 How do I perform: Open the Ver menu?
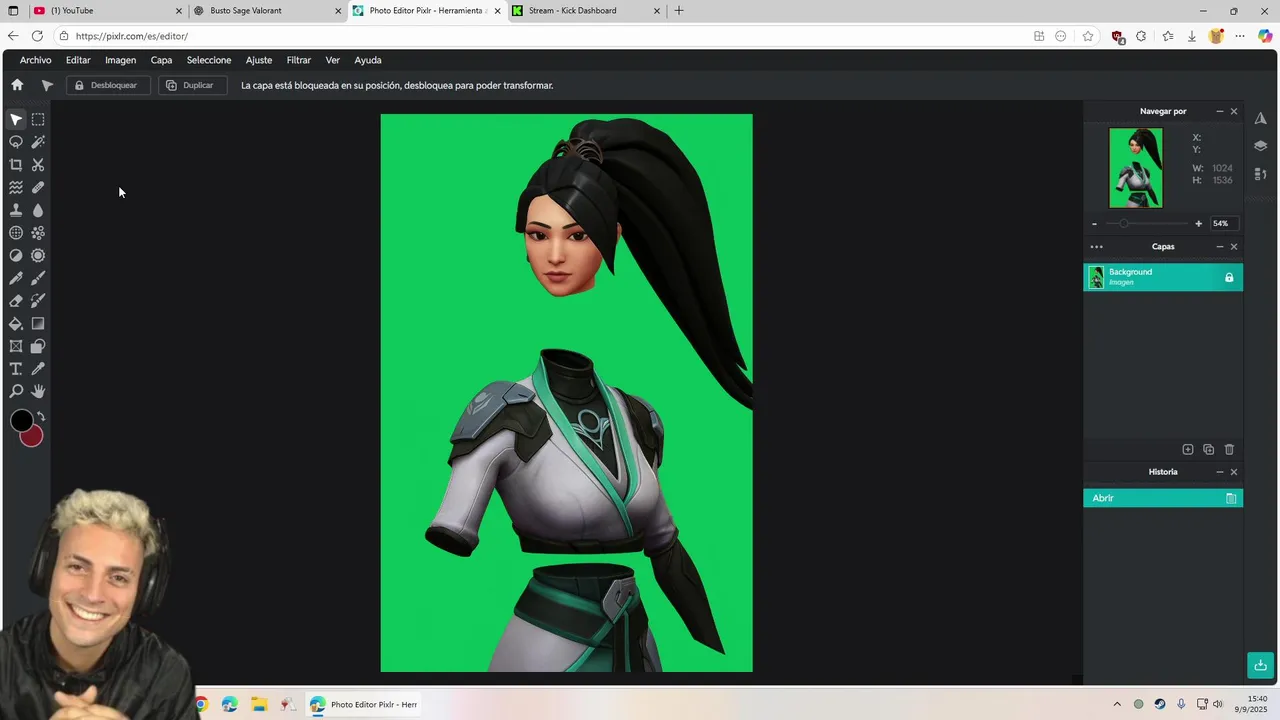point(333,60)
